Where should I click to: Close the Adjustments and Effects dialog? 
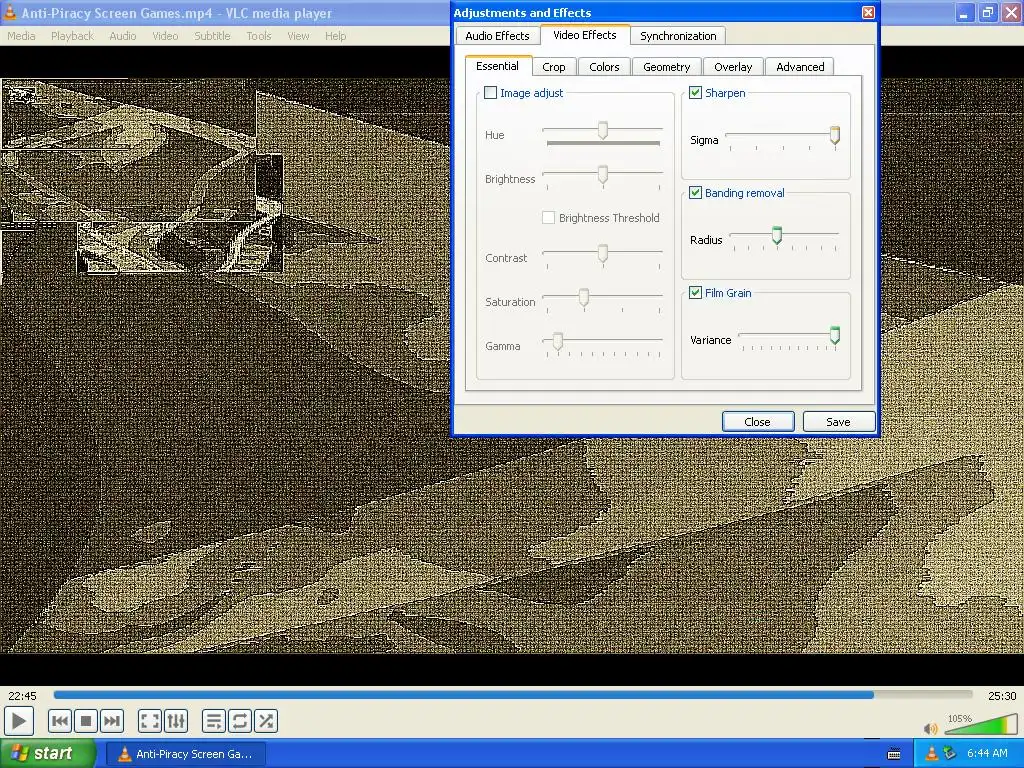tap(868, 12)
